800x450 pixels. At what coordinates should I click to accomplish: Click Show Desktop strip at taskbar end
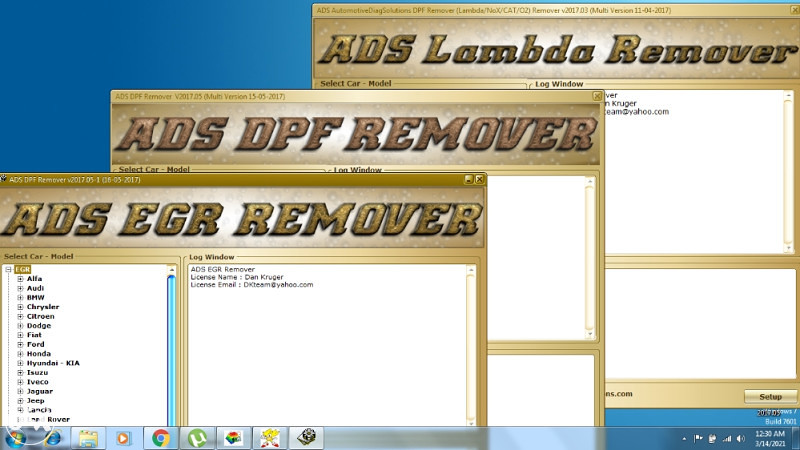(x=796, y=438)
